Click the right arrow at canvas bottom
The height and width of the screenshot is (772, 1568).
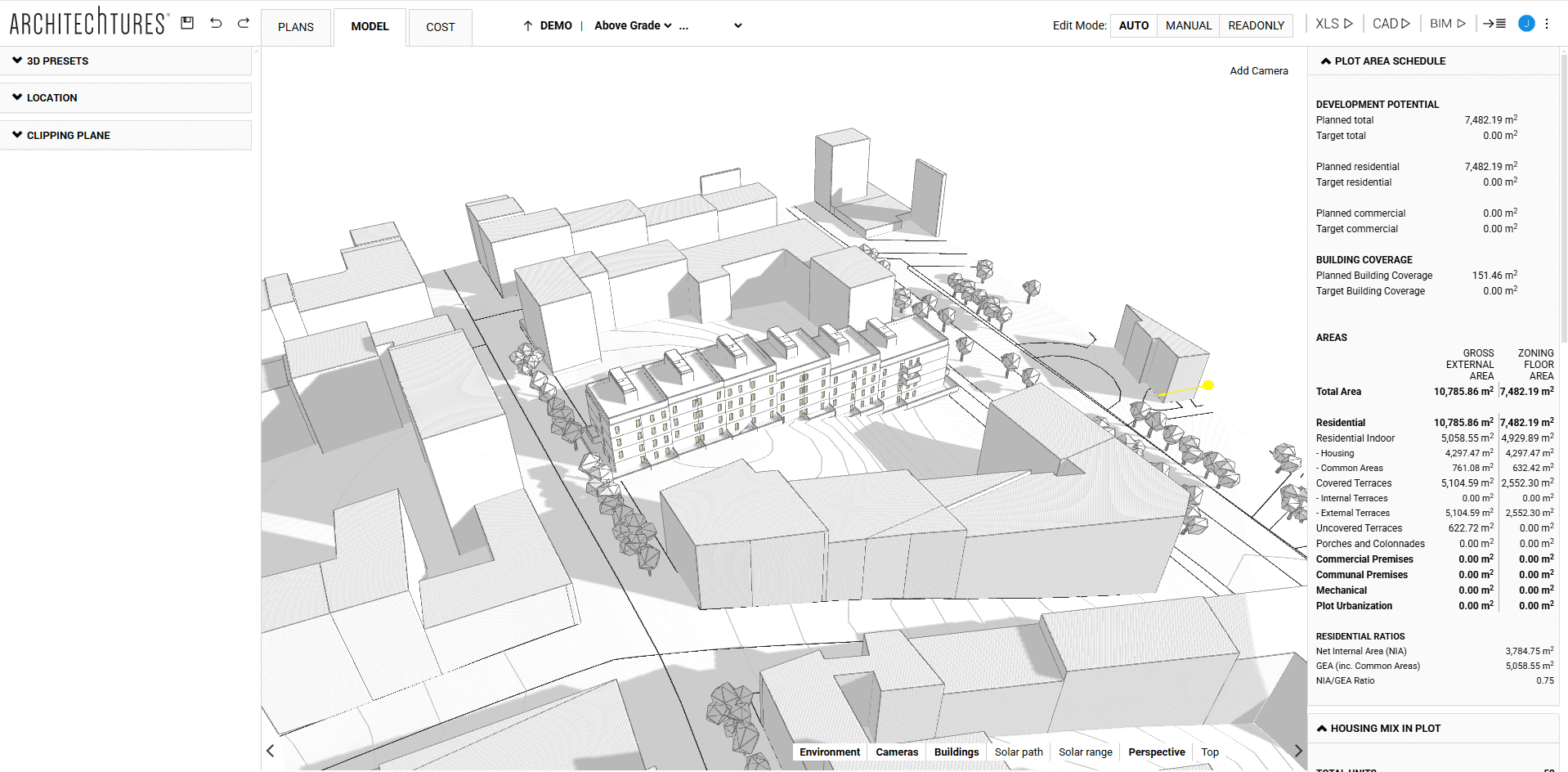coord(1298,750)
